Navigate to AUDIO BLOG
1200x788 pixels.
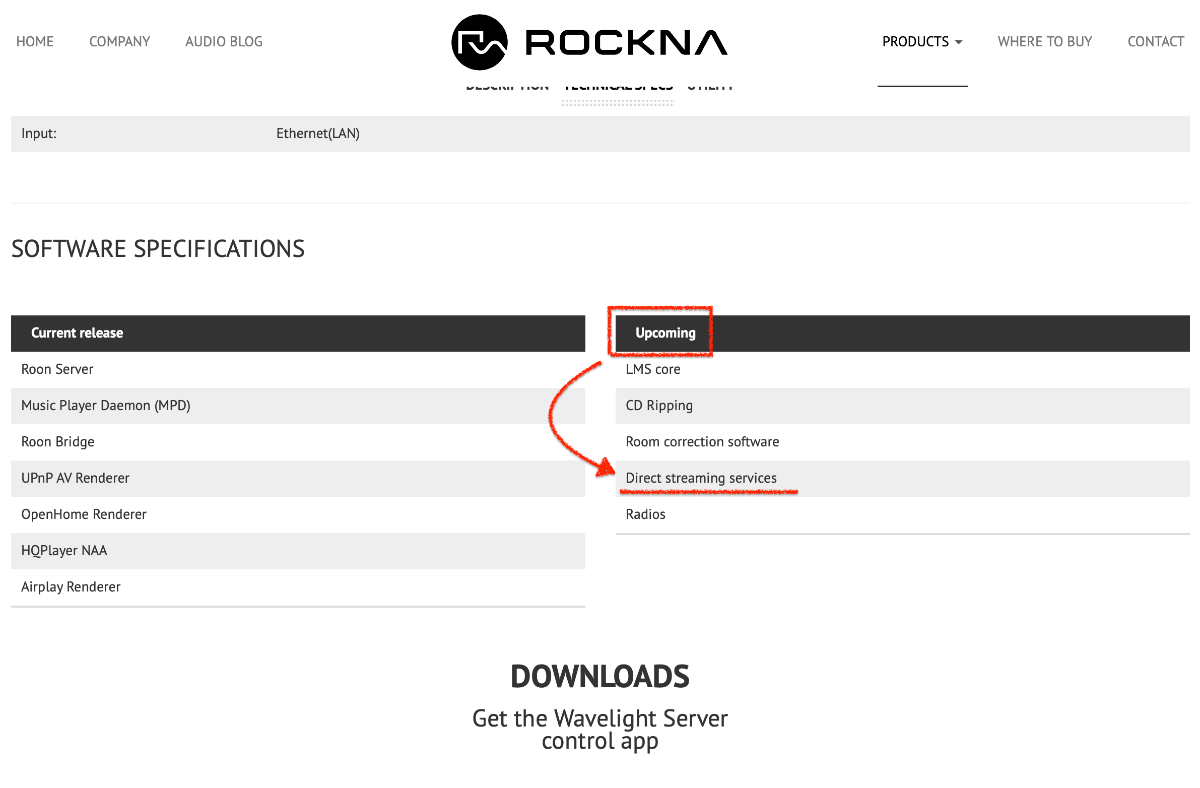224,42
